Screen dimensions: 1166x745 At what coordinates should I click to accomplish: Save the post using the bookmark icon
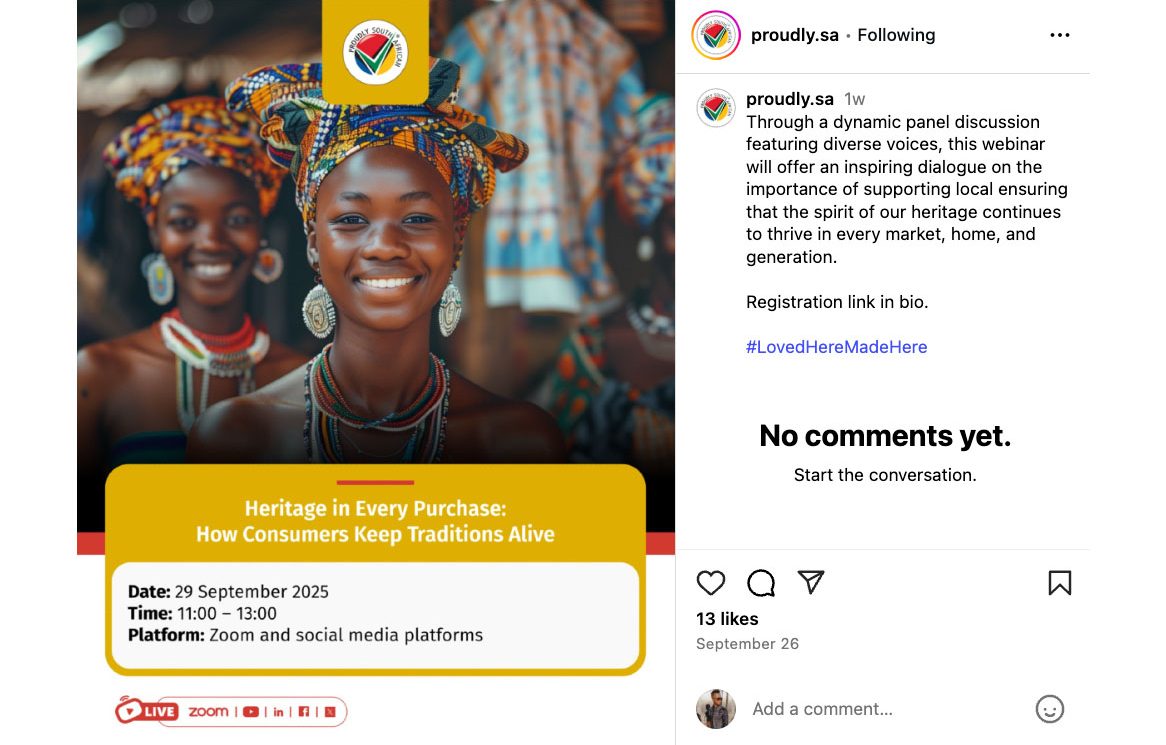tap(1060, 583)
